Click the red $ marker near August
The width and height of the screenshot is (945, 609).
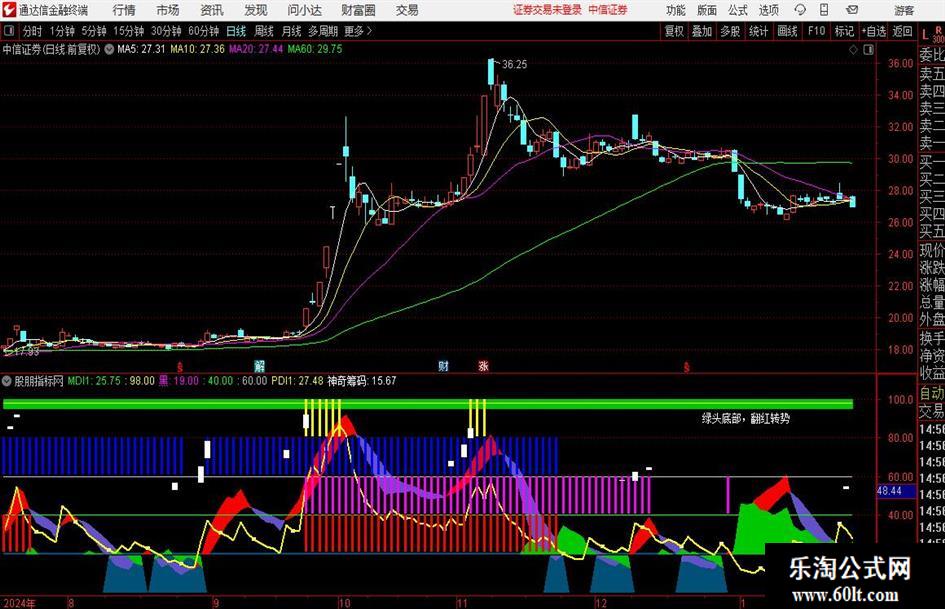click(180, 367)
